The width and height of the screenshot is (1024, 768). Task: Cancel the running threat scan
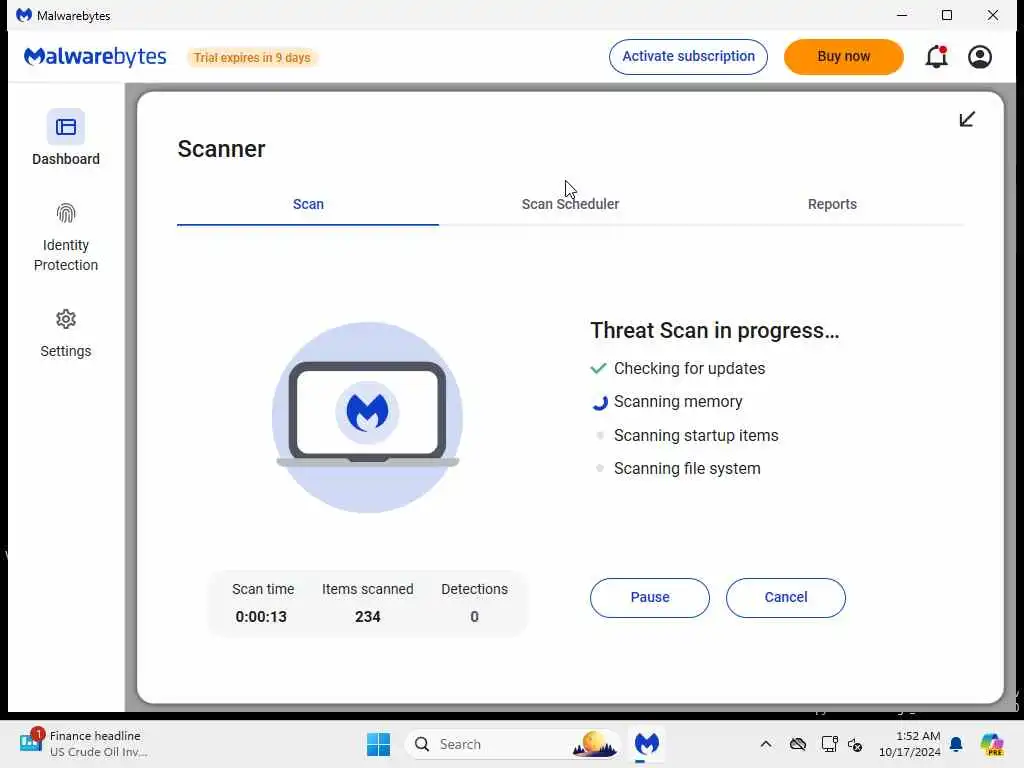pyautogui.click(x=786, y=598)
